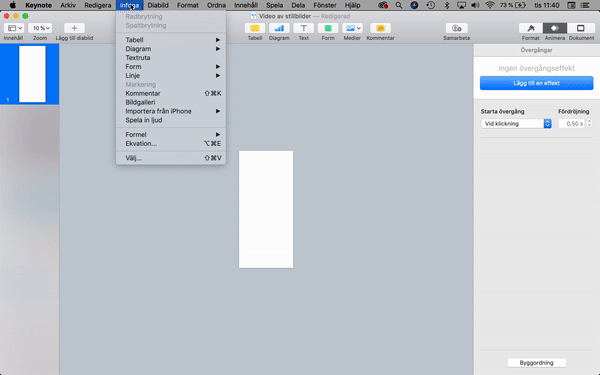Click the white slide on canvas

pos(266,209)
